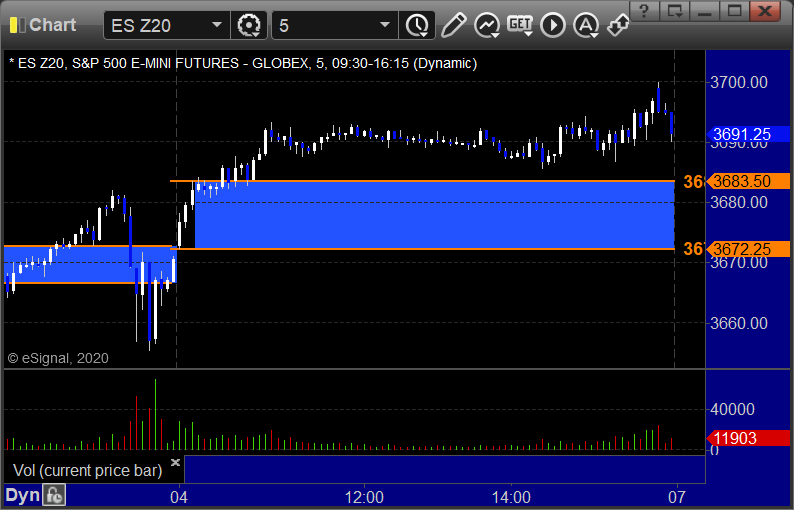Expand the ES Z20 symbol dropdown
This screenshot has width=794, height=510.
217,25
